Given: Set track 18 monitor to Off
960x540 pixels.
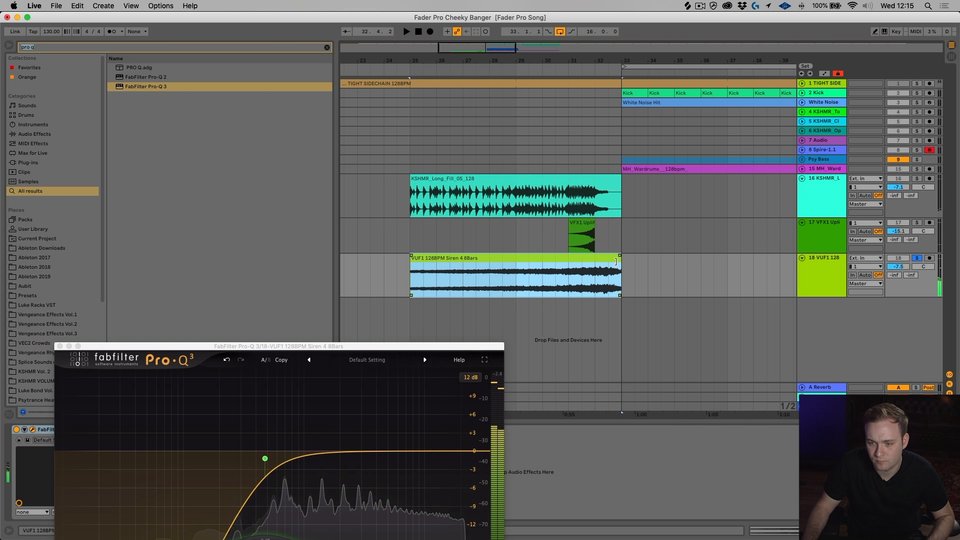Looking at the screenshot, I should tap(878, 275).
